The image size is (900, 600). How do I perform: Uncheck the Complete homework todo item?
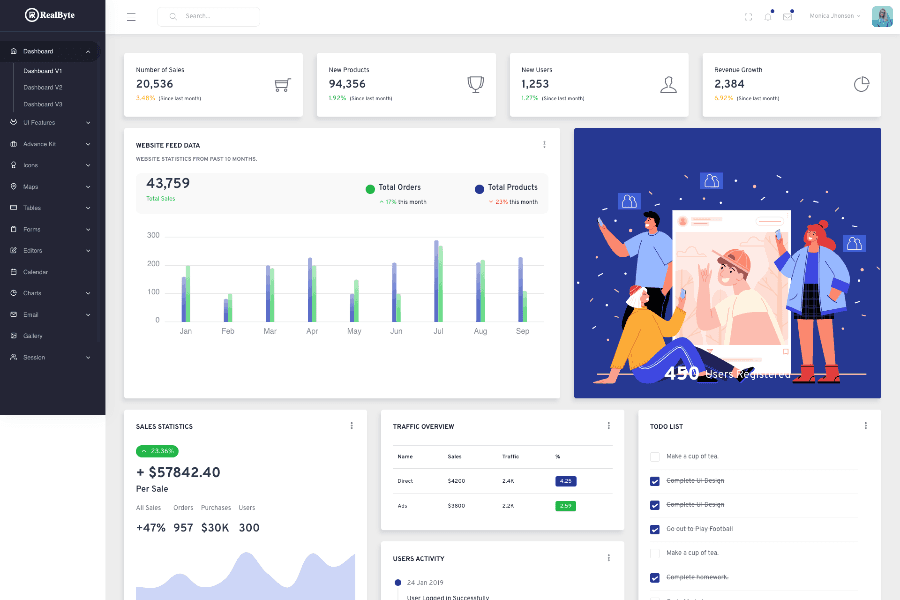click(654, 577)
